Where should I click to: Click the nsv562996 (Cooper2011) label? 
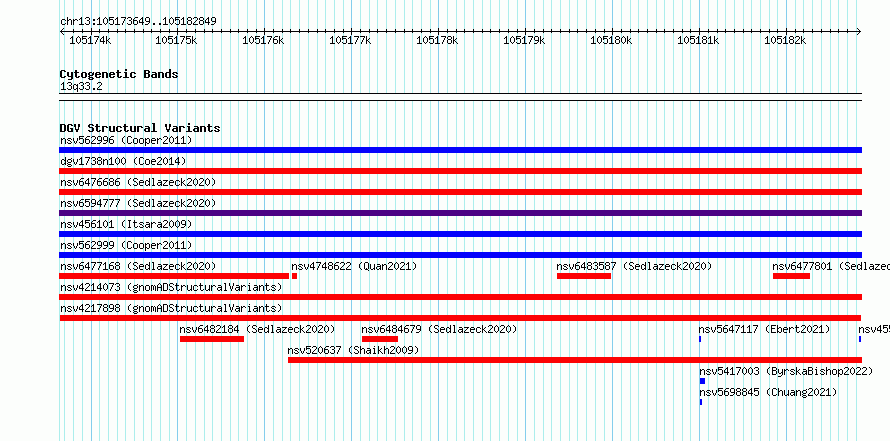pyautogui.click(x=126, y=140)
